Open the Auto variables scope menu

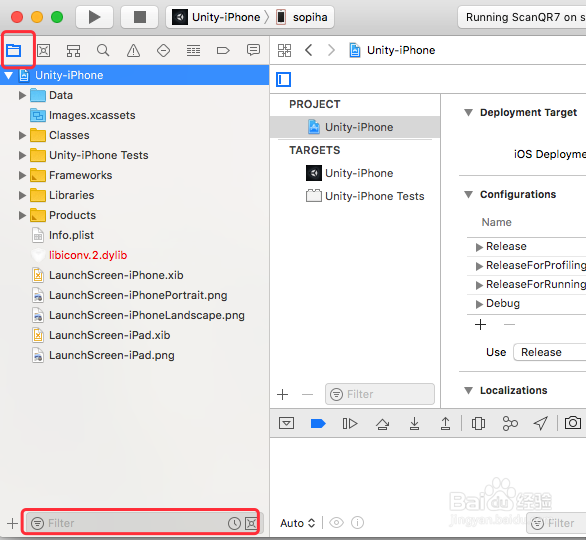(x=297, y=522)
